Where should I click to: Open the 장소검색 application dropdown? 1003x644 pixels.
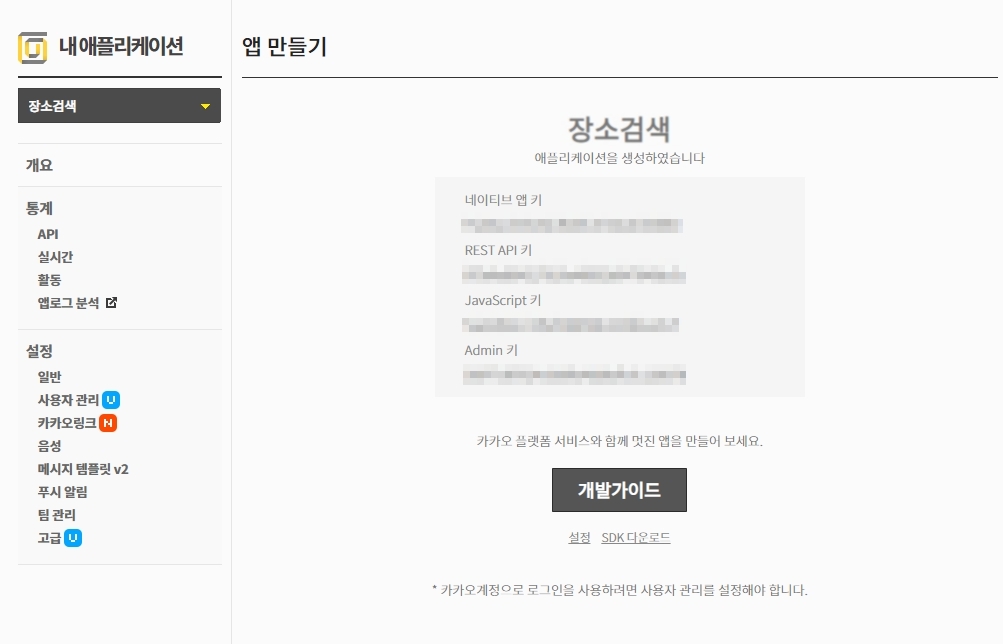click(119, 106)
